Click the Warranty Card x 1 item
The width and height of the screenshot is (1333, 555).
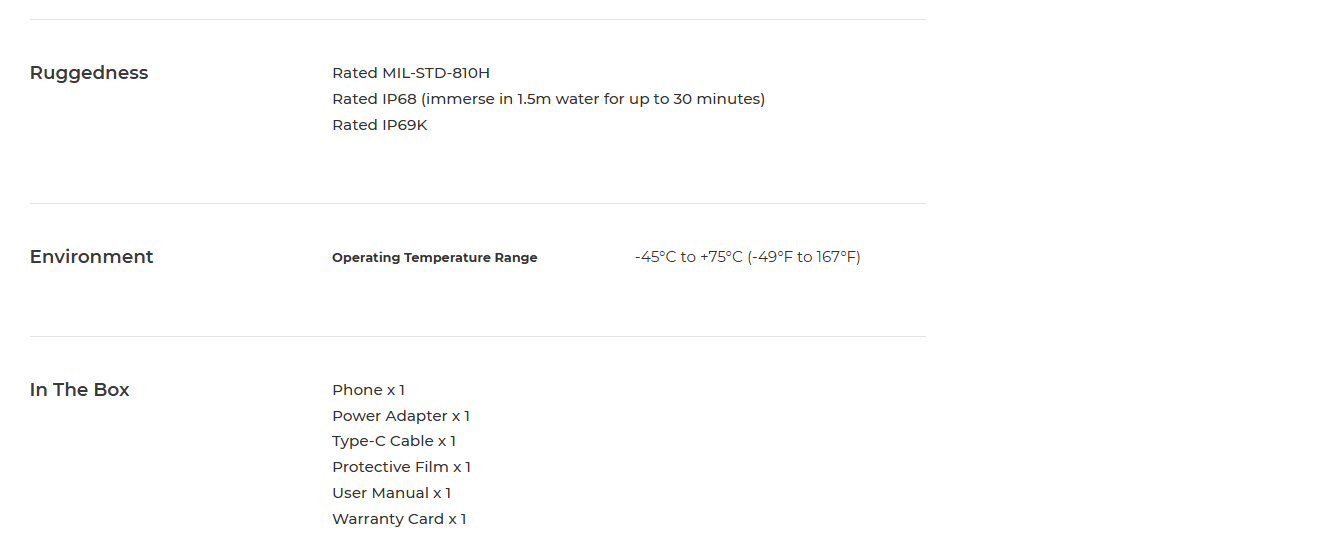[400, 519]
